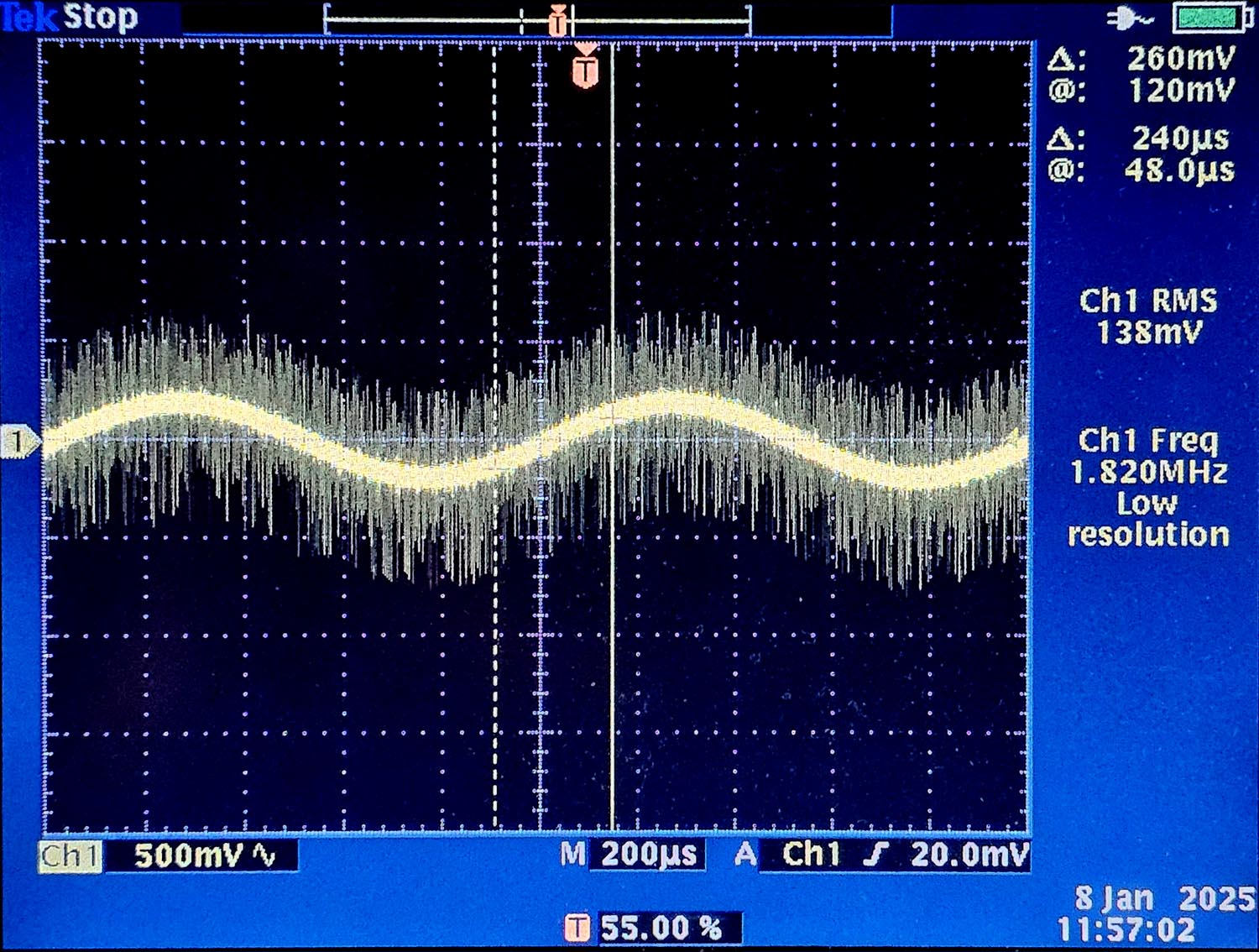Image resolution: width=1259 pixels, height=952 pixels.
Task: Click the AC power plug icon
Action: (1130, 18)
